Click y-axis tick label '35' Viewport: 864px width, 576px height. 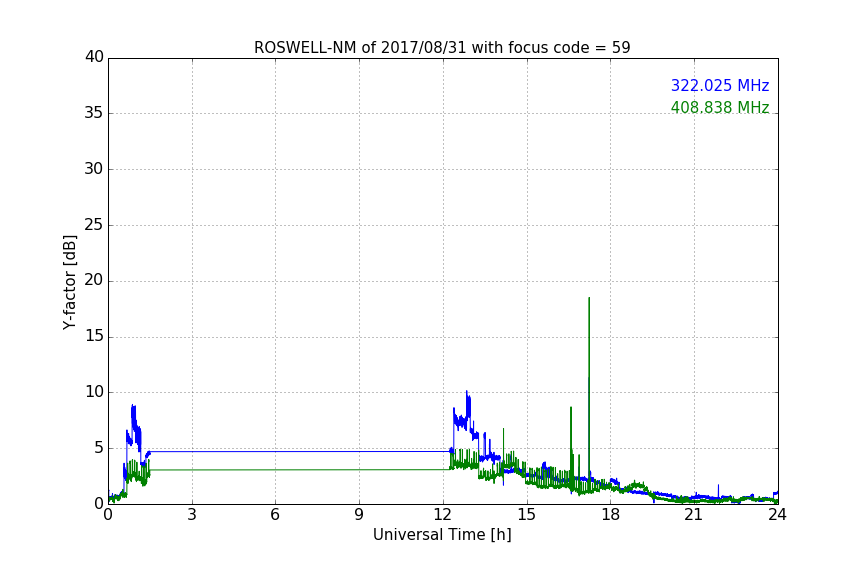[x=94, y=113]
